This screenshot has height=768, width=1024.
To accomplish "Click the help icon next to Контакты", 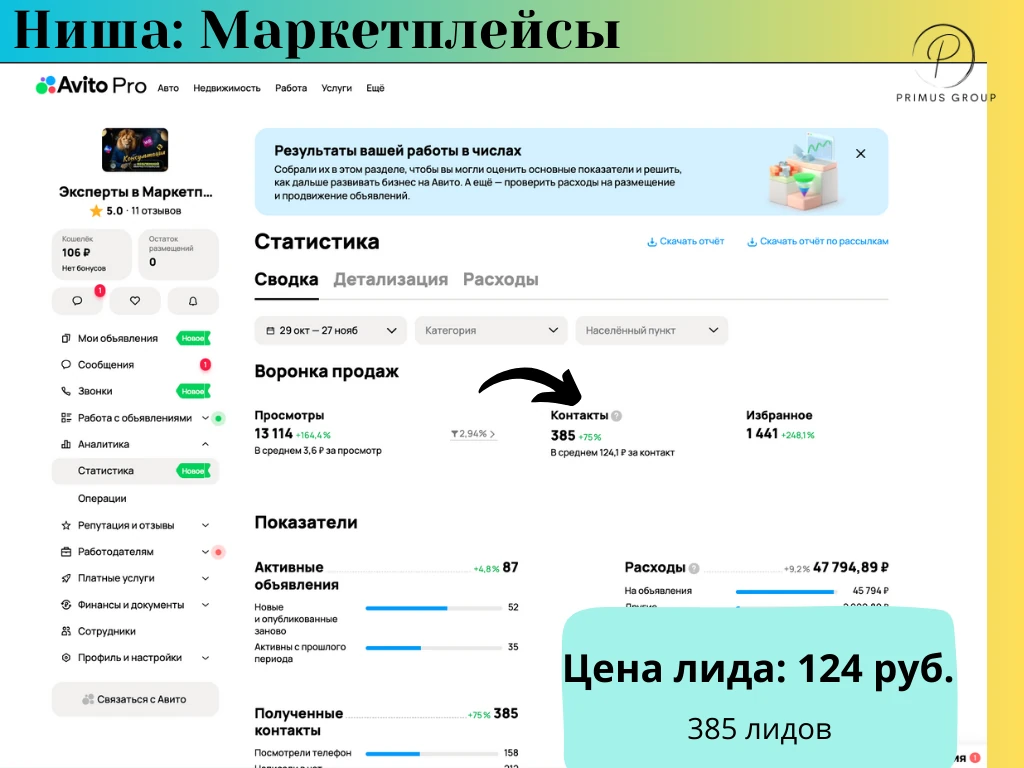I will (x=616, y=415).
